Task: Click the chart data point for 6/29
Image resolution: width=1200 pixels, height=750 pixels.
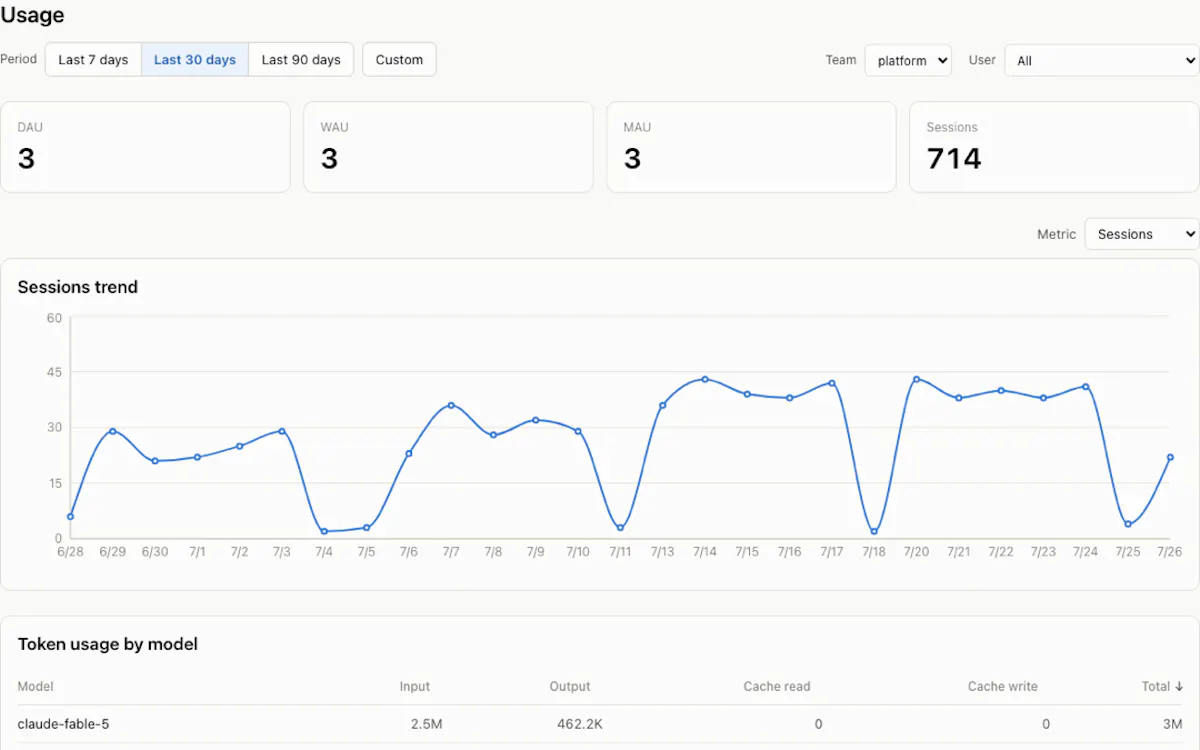Action: point(113,431)
